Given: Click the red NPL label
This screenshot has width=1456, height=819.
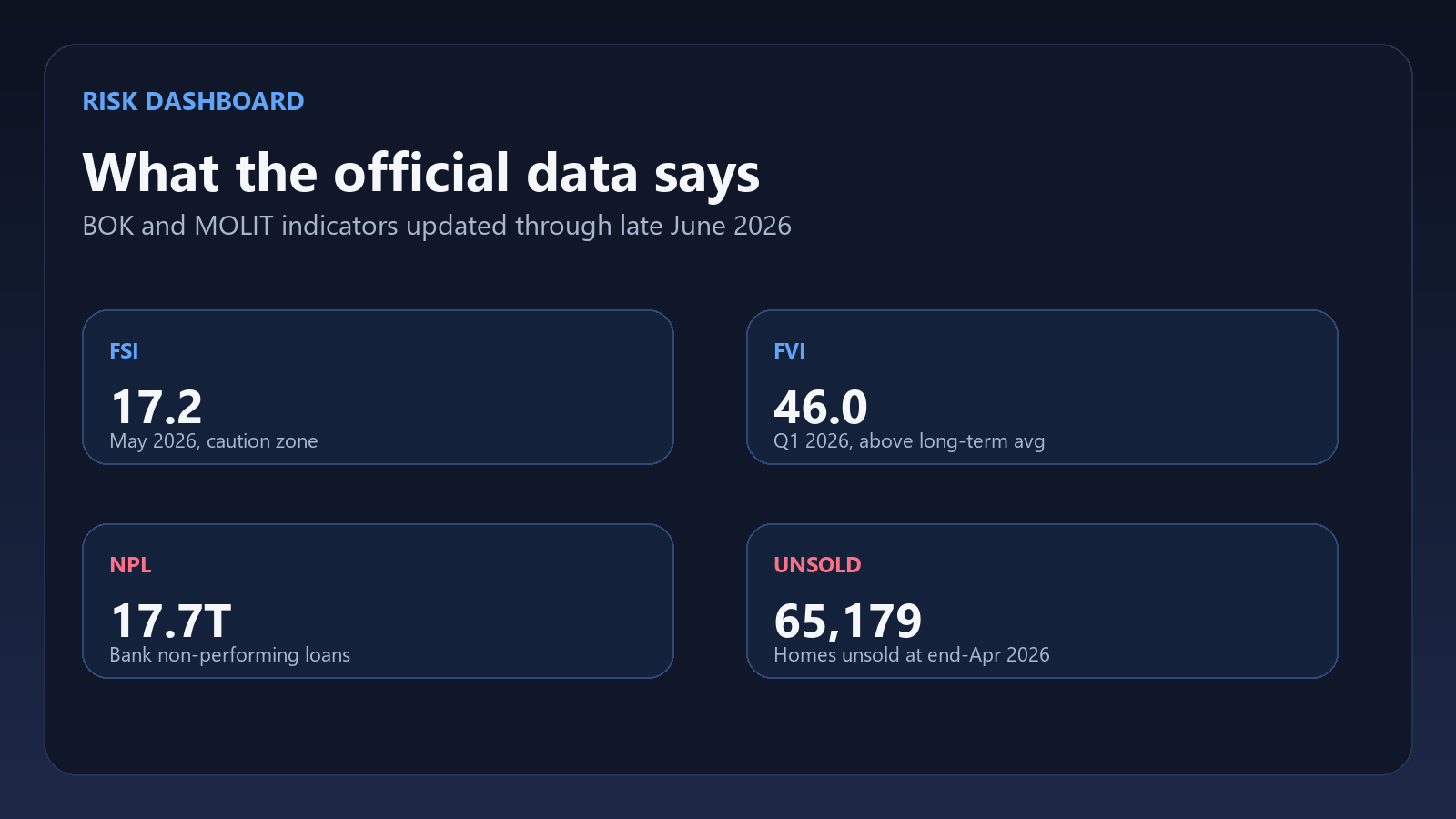Looking at the screenshot, I should pyautogui.click(x=130, y=565).
